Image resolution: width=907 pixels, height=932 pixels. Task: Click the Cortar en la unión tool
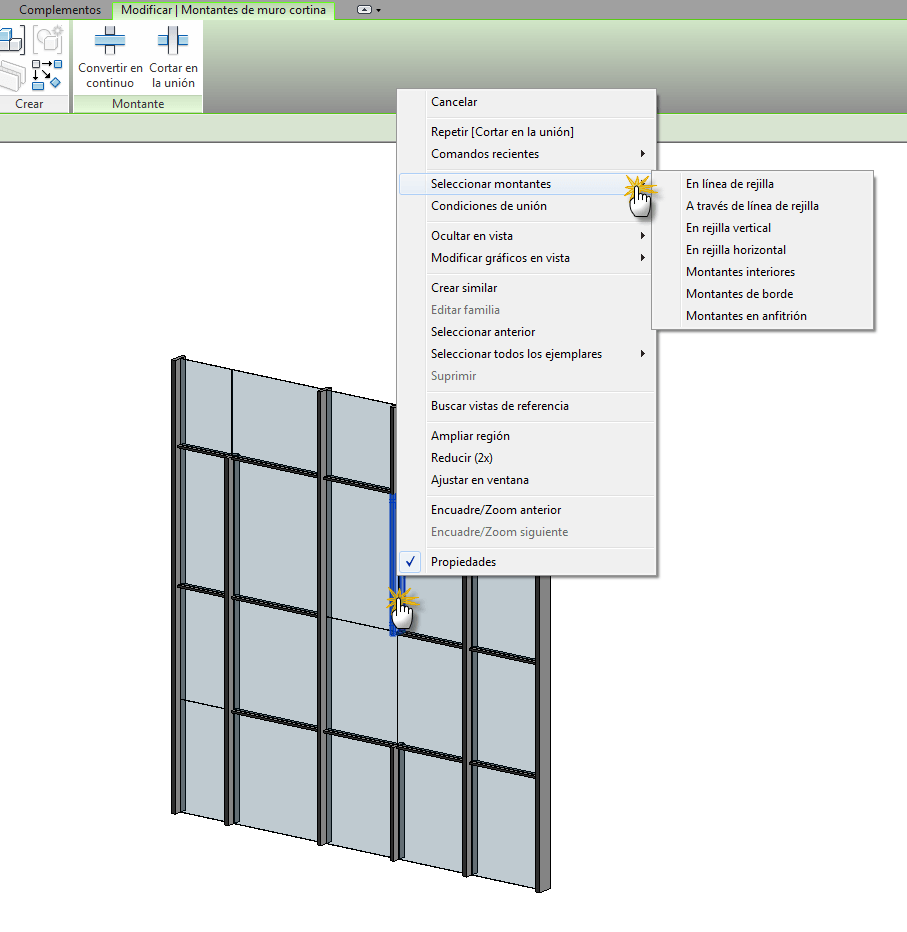click(173, 58)
